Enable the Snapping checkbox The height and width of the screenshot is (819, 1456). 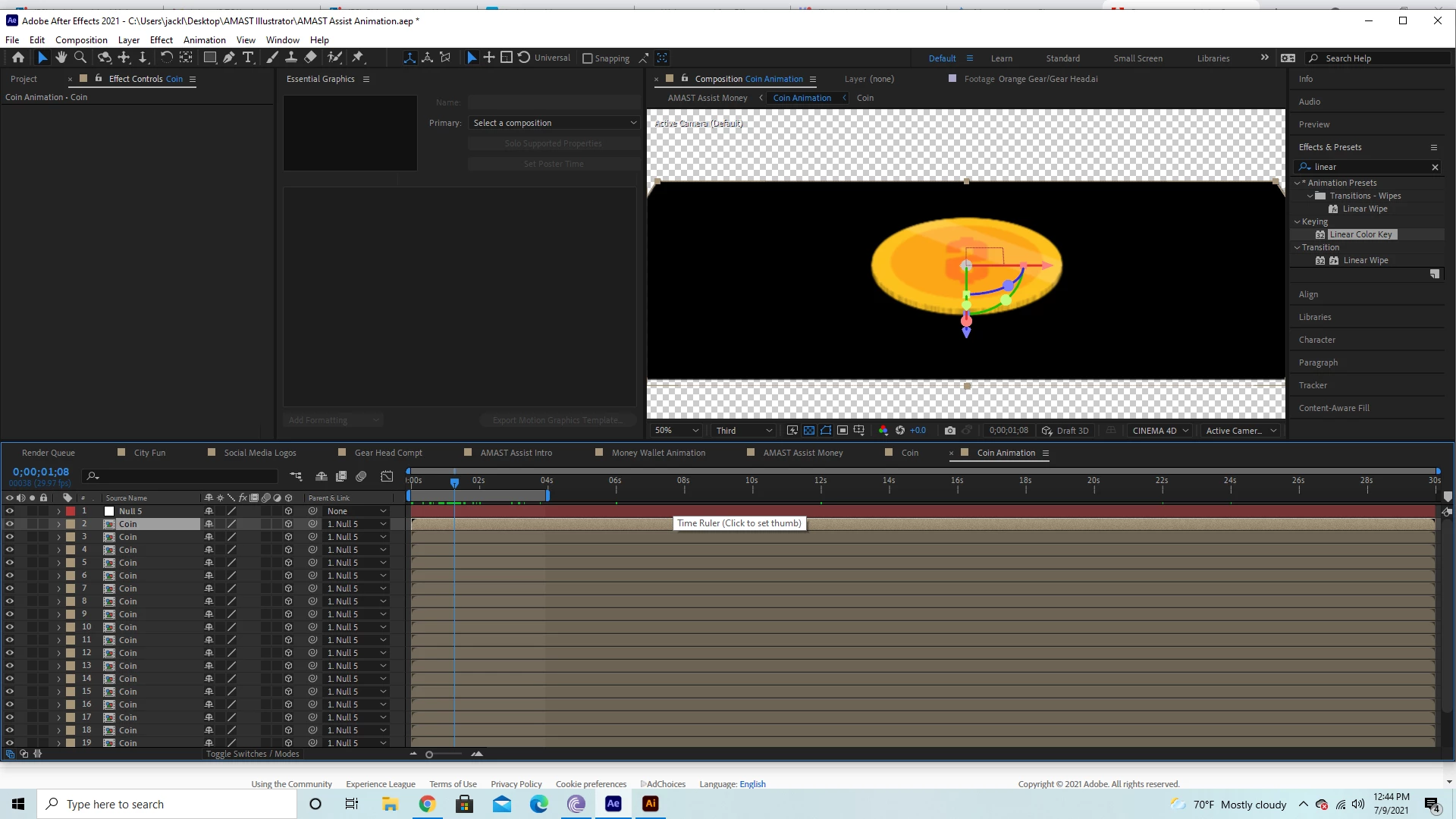[587, 58]
